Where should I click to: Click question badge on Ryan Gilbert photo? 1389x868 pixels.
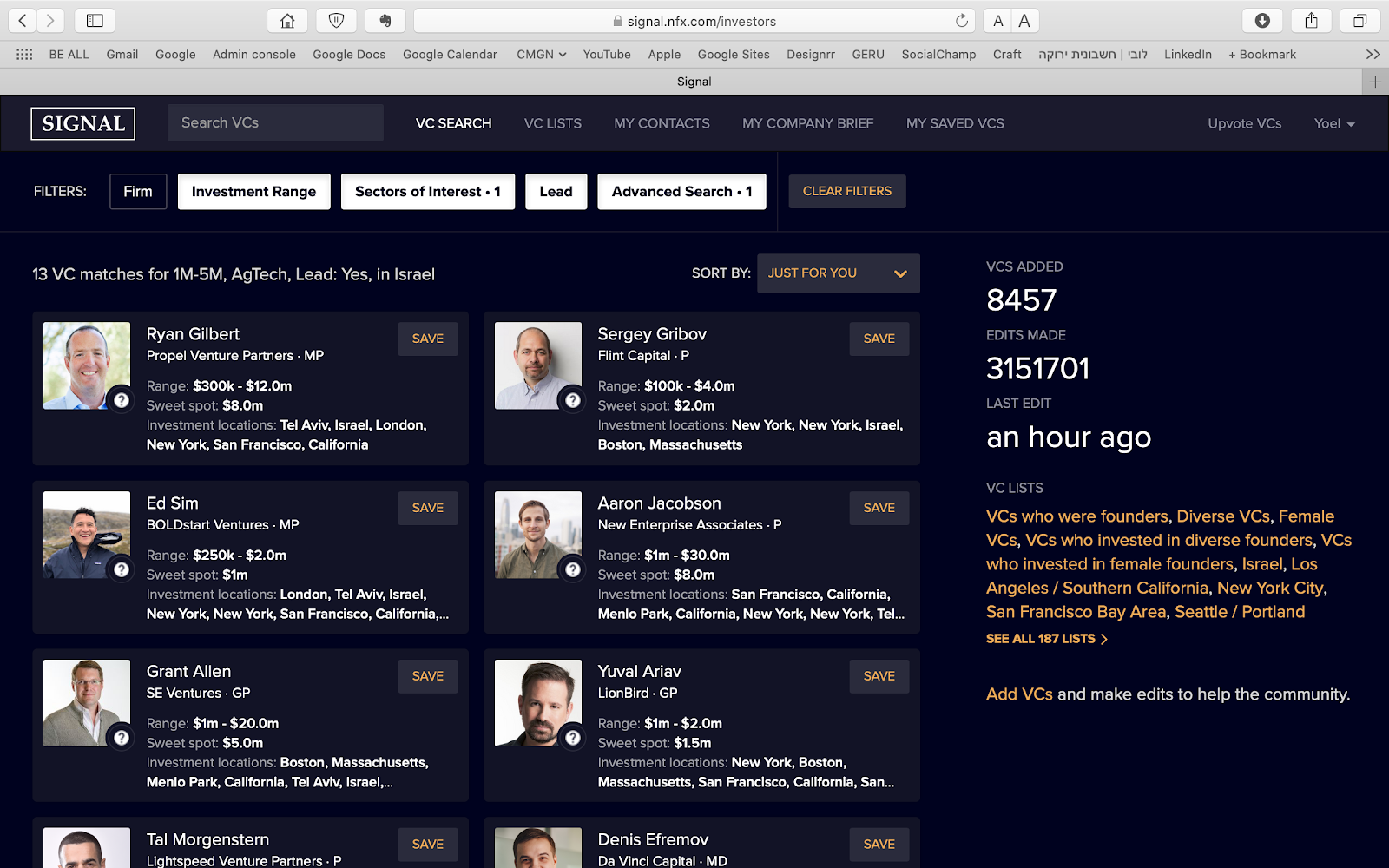122,400
